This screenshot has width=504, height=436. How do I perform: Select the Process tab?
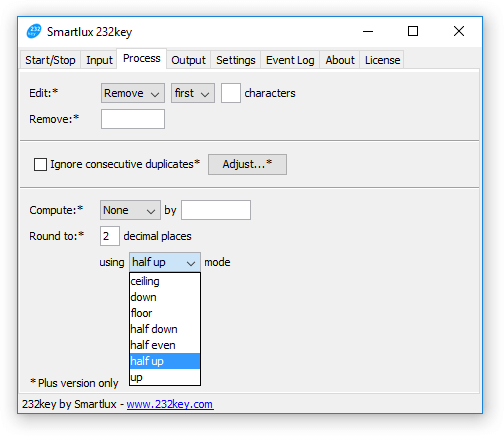[x=142, y=58]
